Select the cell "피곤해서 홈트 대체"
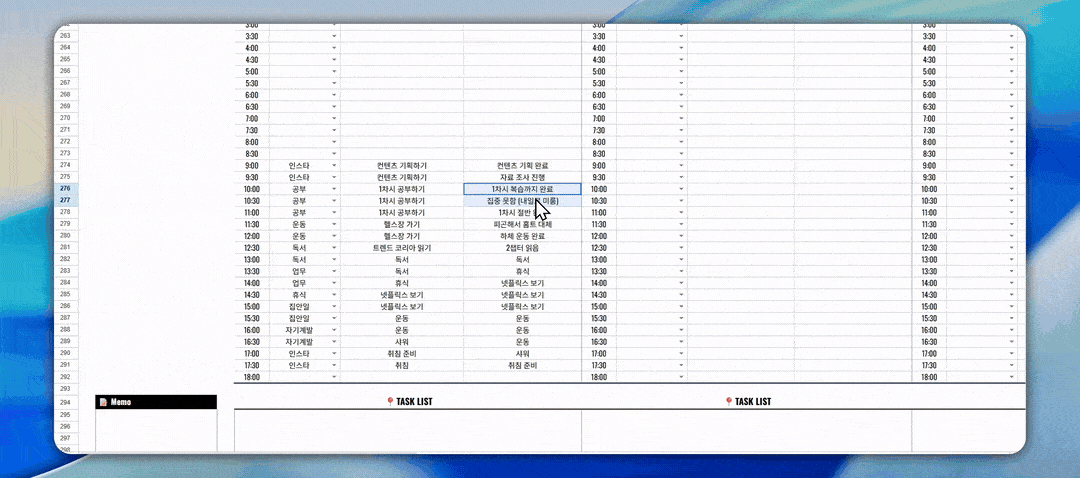 pyautogui.click(x=522, y=225)
